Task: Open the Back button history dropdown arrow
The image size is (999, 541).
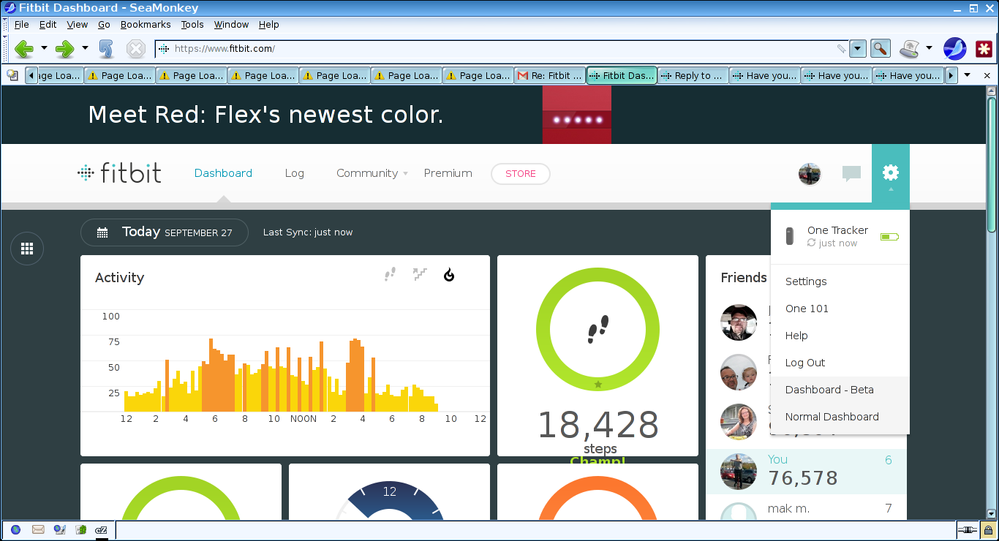Action: 44,48
